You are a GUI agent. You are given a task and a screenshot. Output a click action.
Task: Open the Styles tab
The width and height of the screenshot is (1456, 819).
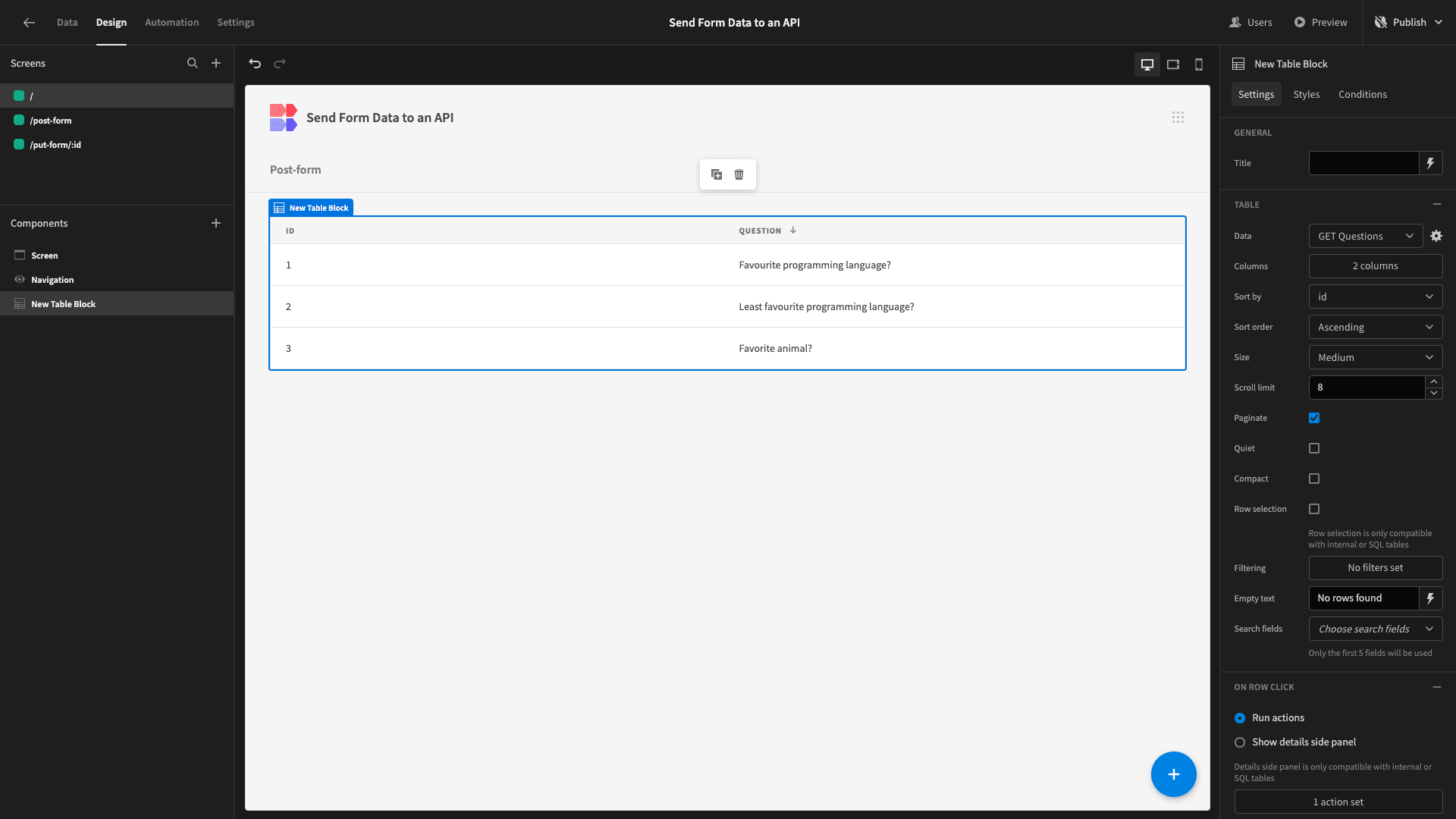tap(1306, 95)
